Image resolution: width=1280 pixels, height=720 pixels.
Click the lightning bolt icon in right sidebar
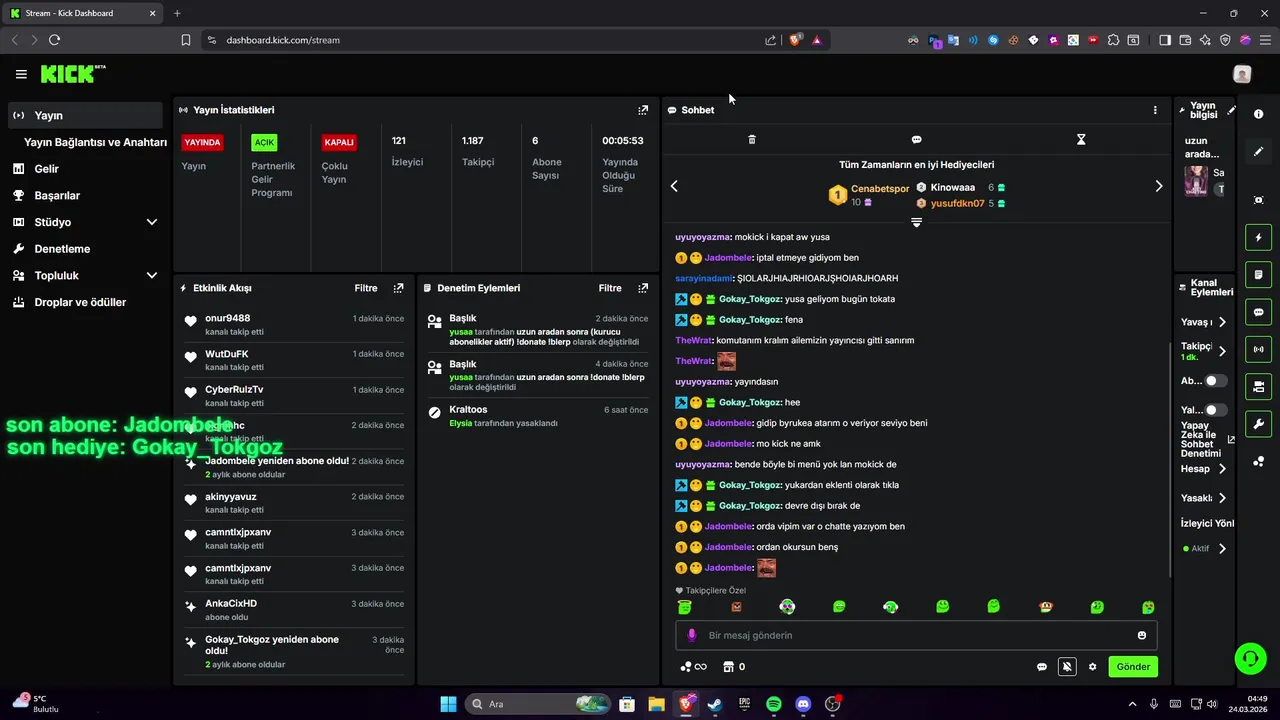point(1258,238)
